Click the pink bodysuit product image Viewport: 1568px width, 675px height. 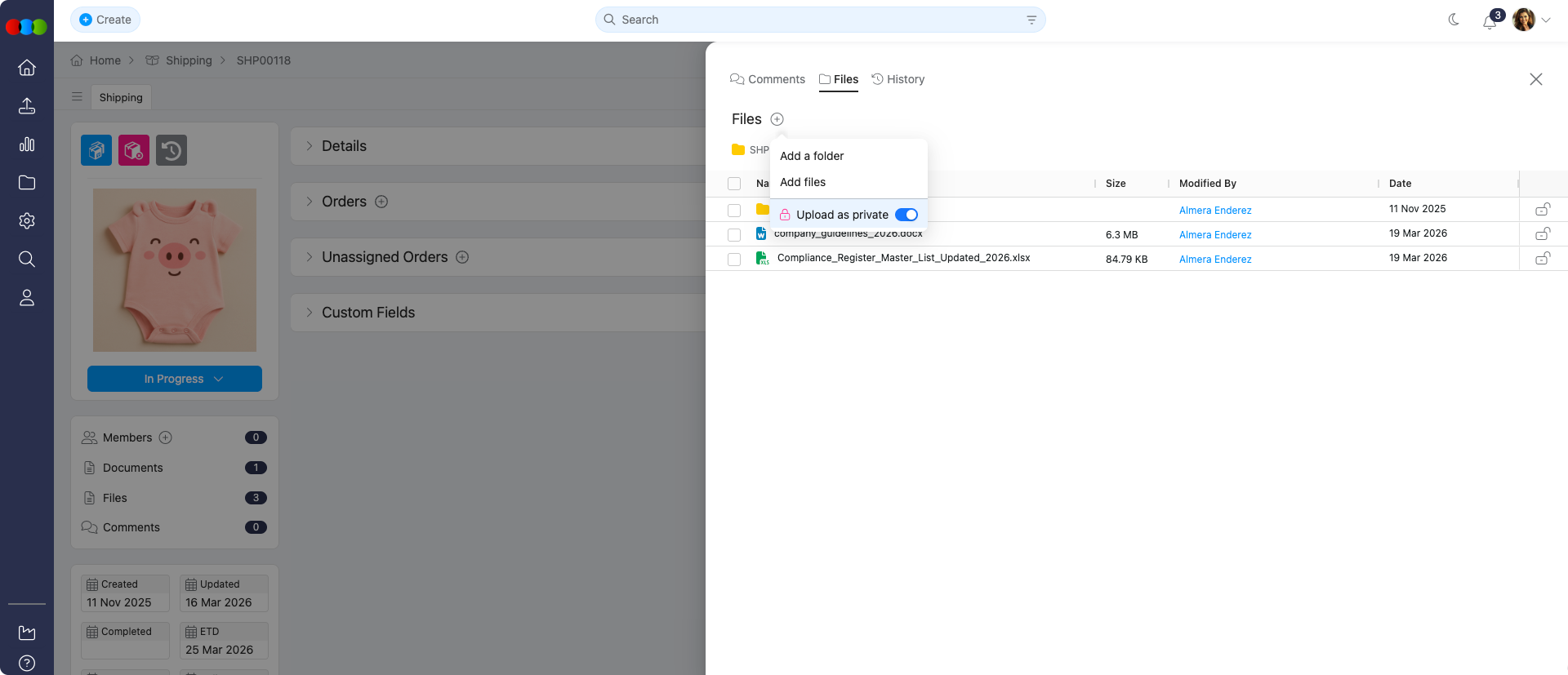[175, 270]
